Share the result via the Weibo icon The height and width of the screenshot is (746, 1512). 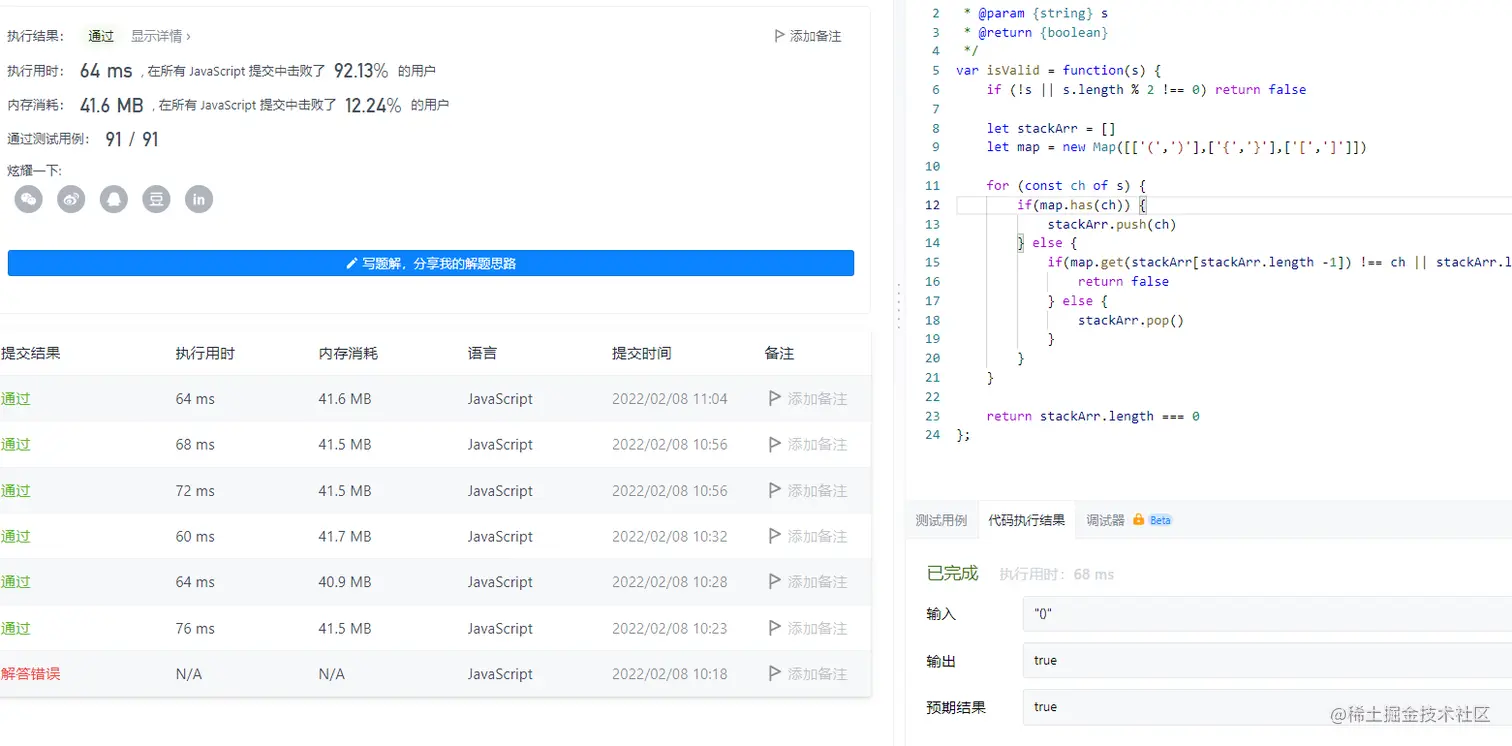(71, 199)
